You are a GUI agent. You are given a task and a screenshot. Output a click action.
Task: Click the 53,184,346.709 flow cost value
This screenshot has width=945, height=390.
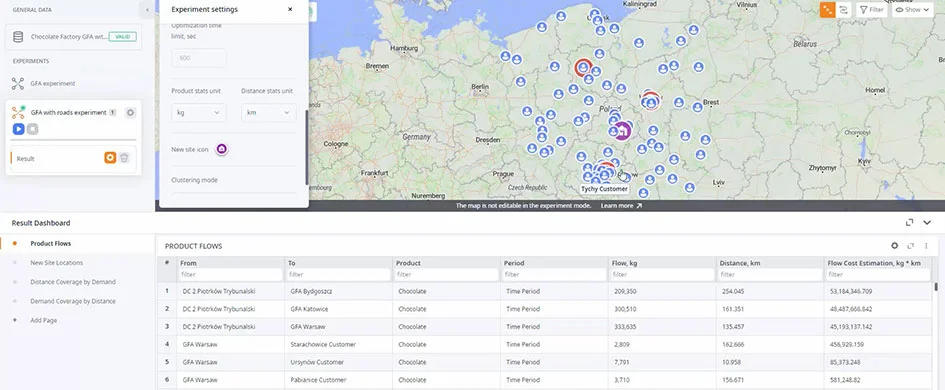pyautogui.click(x=851, y=291)
